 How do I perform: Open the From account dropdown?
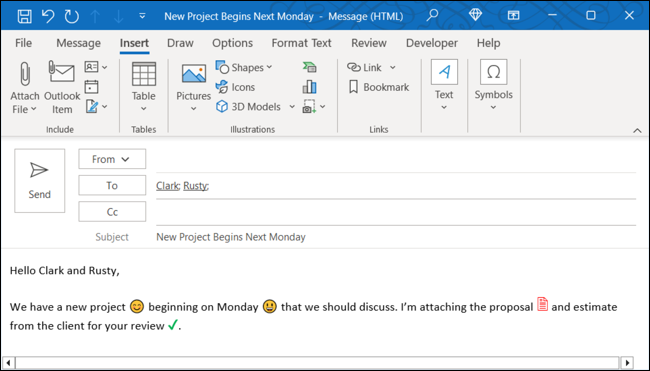click(x=112, y=159)
